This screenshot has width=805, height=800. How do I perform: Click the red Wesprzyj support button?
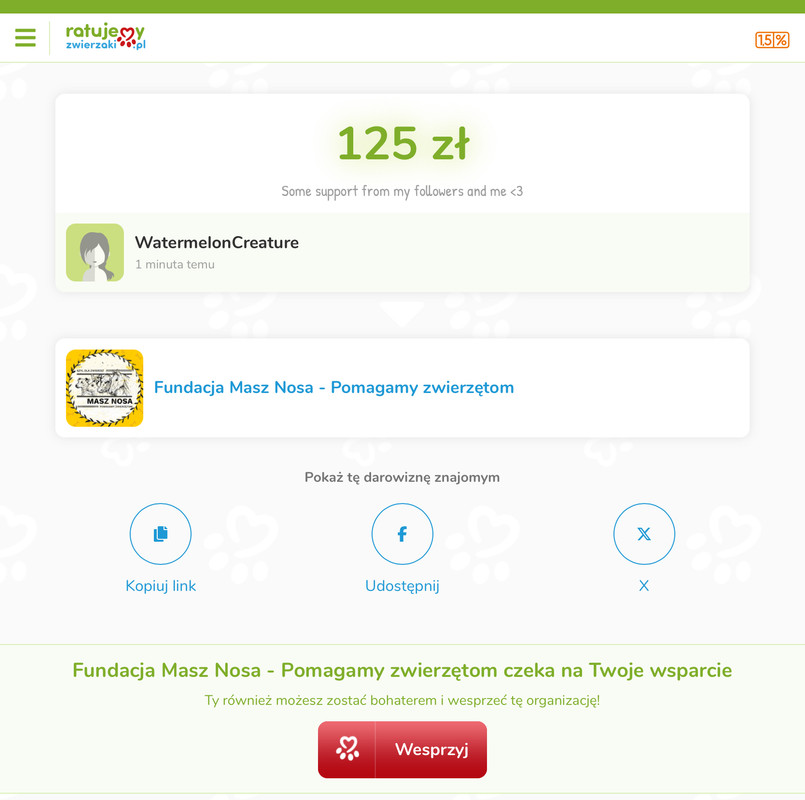[x=402, y=749]
